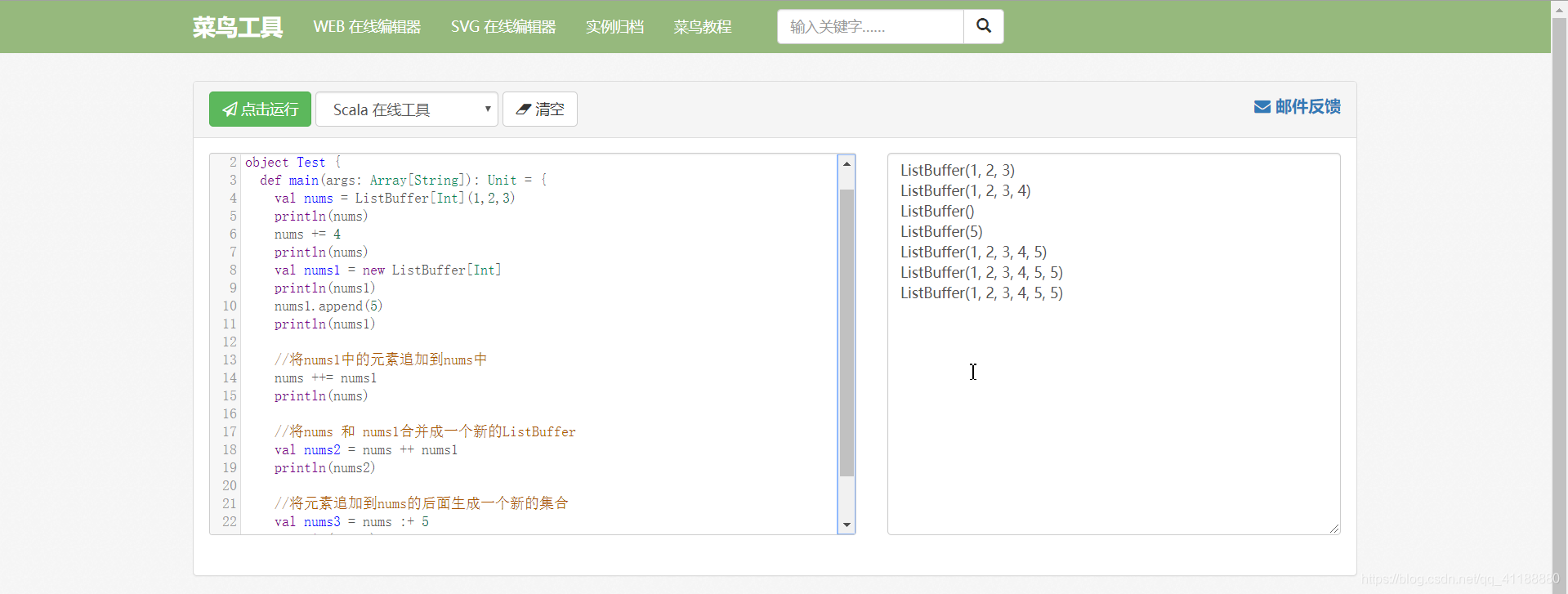Click the comment "//将nums1中的元素追加到nums中"
This screenshot has height=594, width=1568.
(381, 360)
